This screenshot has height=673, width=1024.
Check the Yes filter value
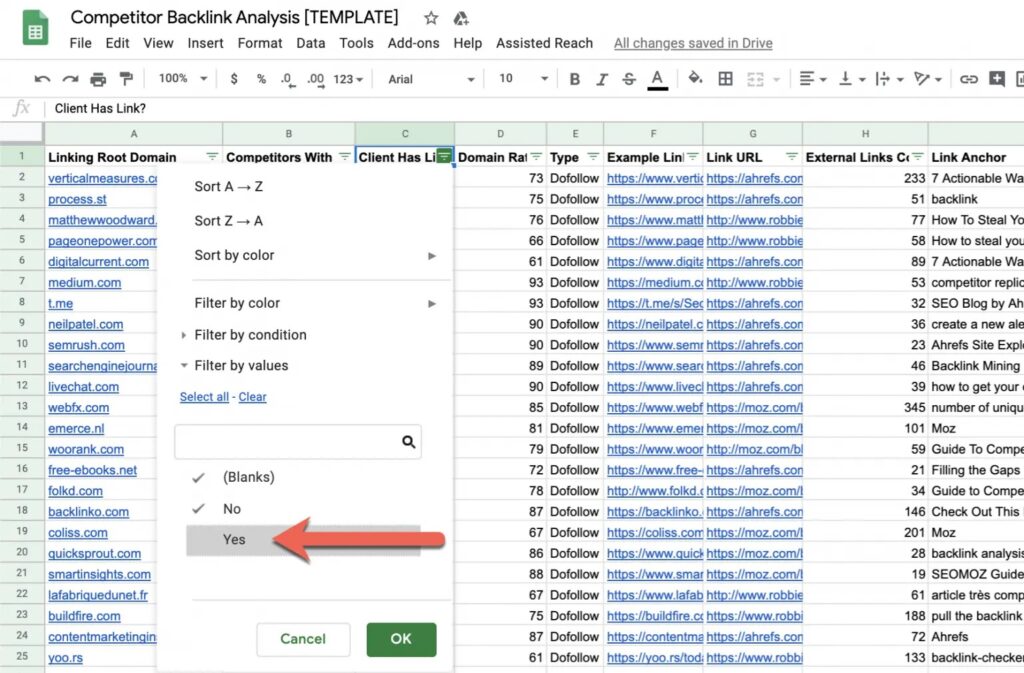(x=304, y=540)
